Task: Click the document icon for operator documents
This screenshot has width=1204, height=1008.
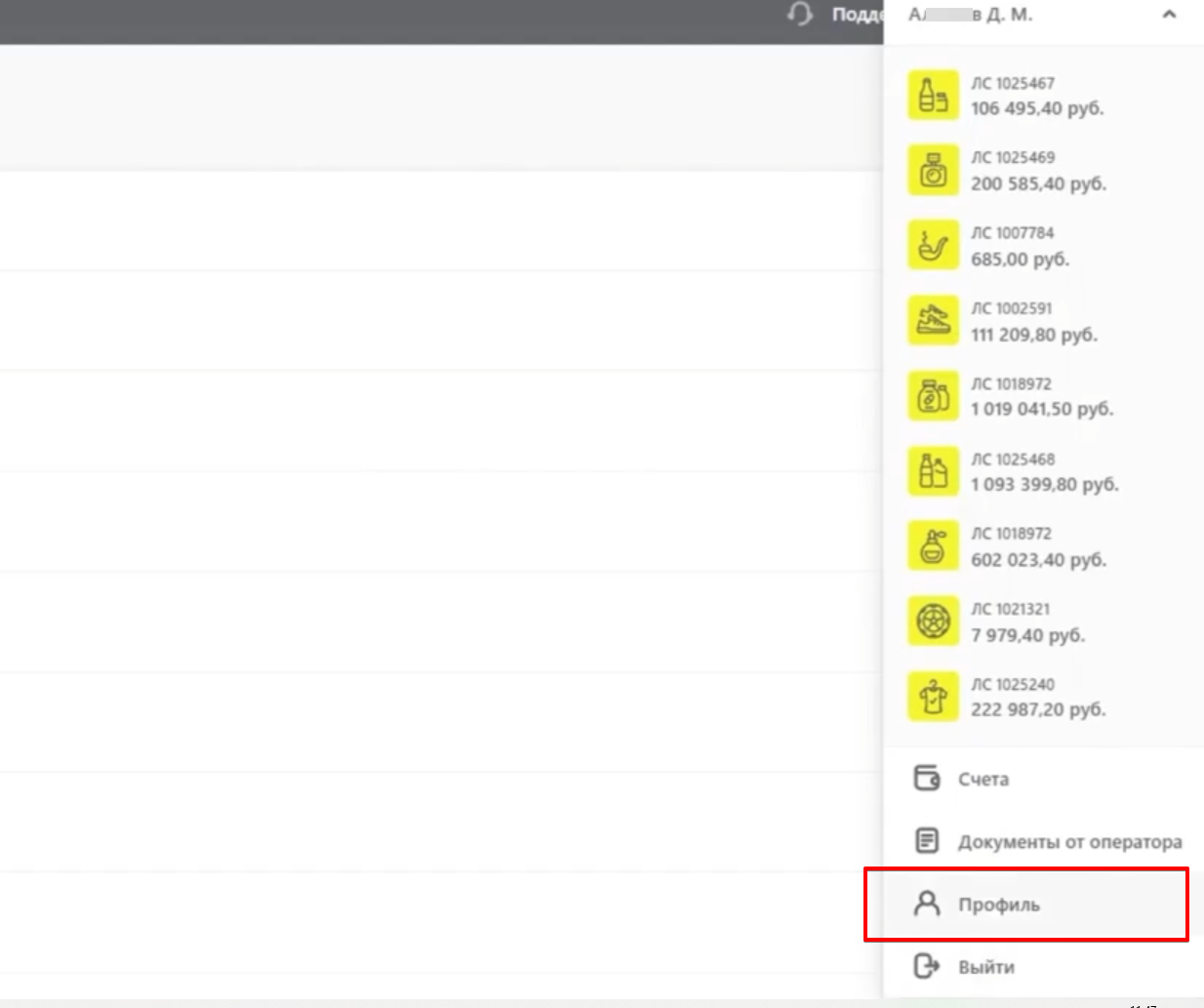Action: [927, 840]
